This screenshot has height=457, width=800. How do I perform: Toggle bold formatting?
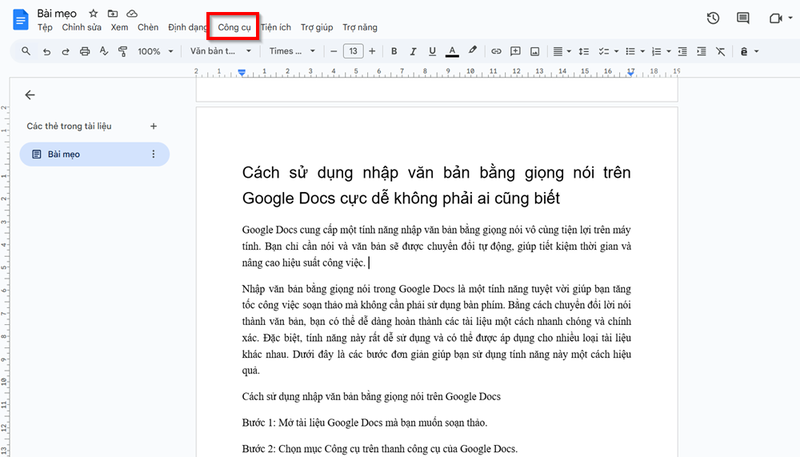click(x=394, y=51)
